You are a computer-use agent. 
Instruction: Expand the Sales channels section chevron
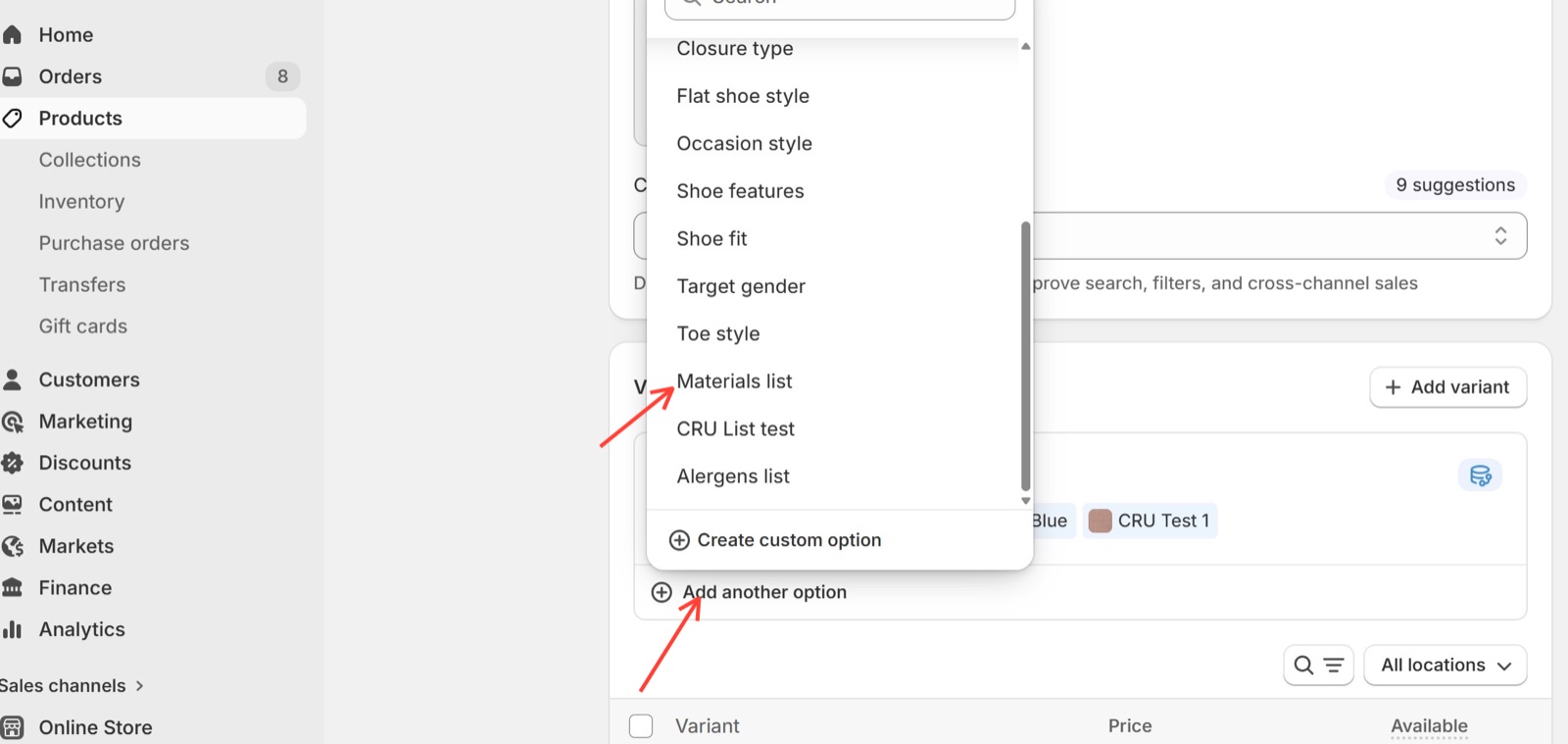pos(139,686)
